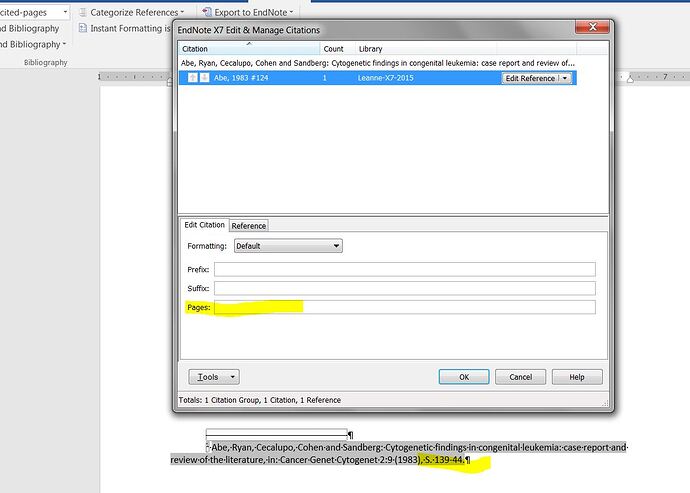Click the Count column header
Image resolution: width=690 pixels, height=493 pixels.
(337, 48)
